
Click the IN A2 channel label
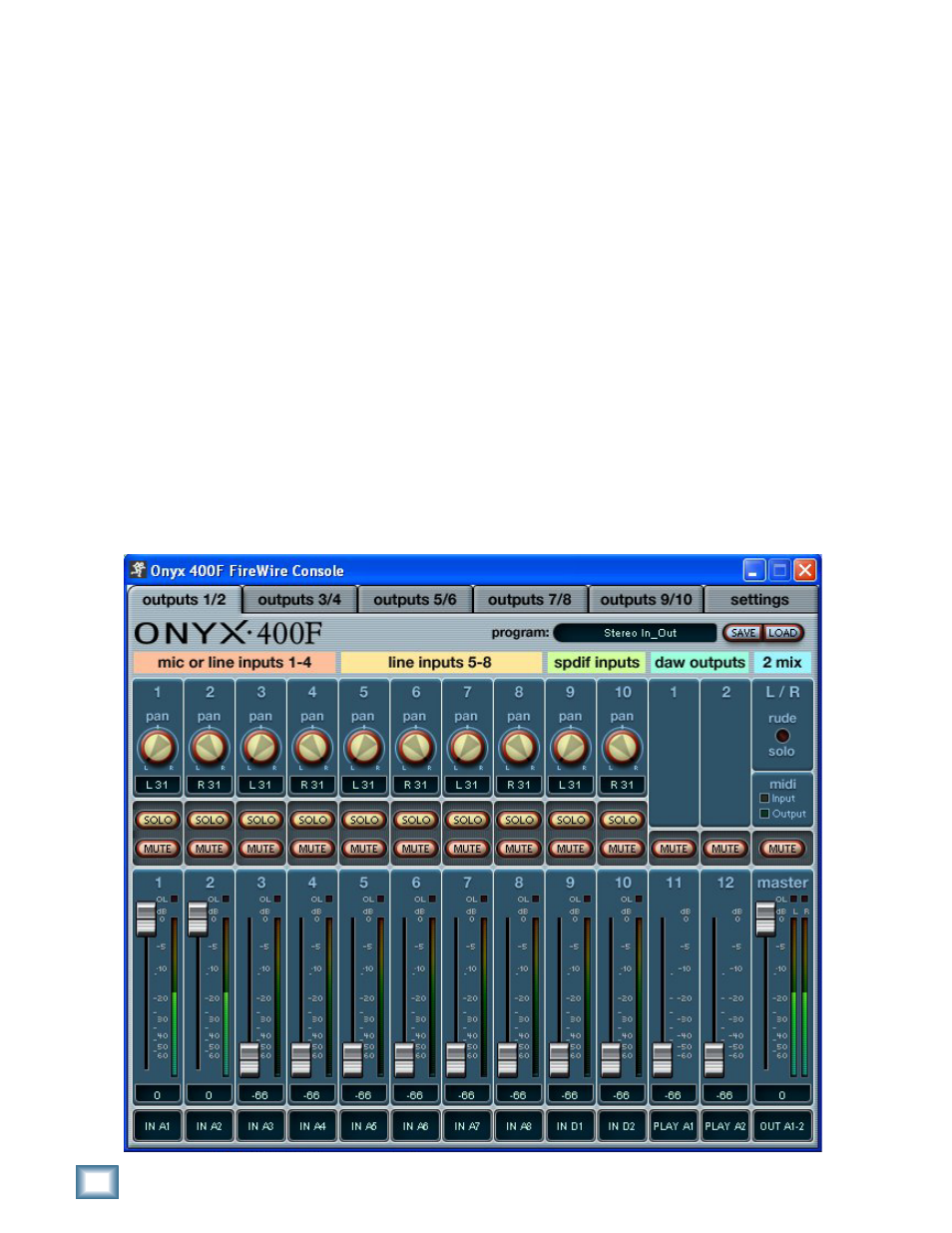210,1126
